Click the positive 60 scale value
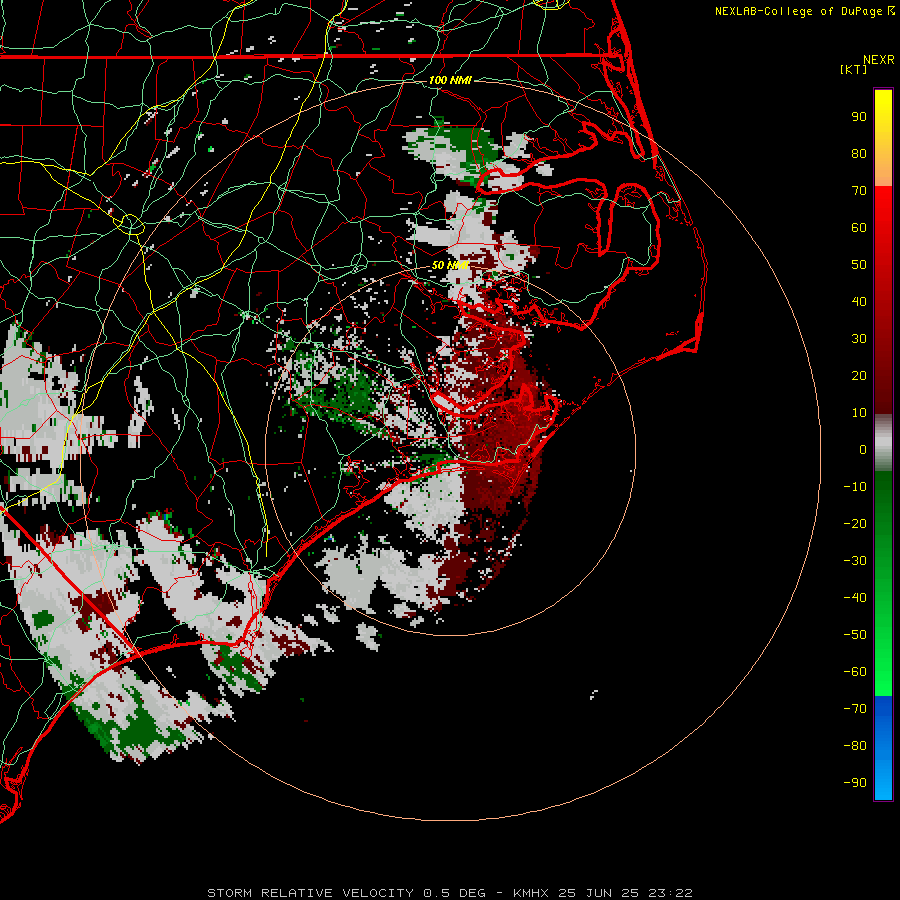 pyautogui.click(x=859, y=227)
